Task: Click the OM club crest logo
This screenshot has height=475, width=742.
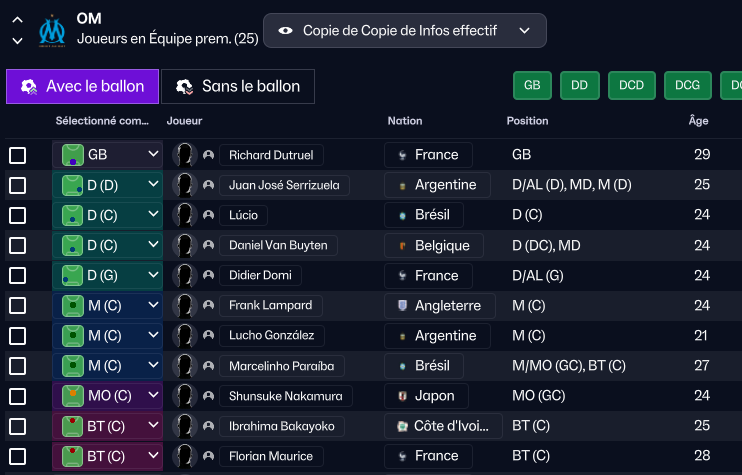Action: click(x=52, y=31)
